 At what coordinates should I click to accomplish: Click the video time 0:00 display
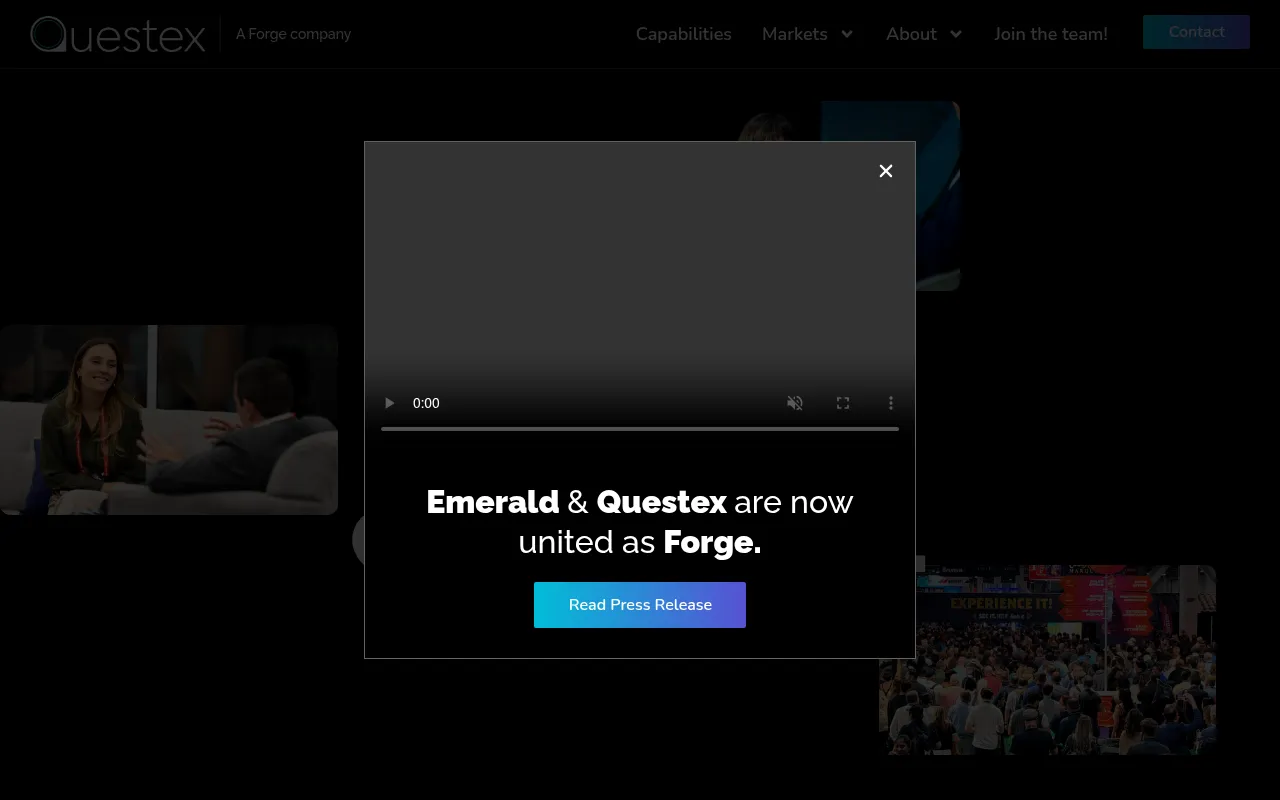426,403
